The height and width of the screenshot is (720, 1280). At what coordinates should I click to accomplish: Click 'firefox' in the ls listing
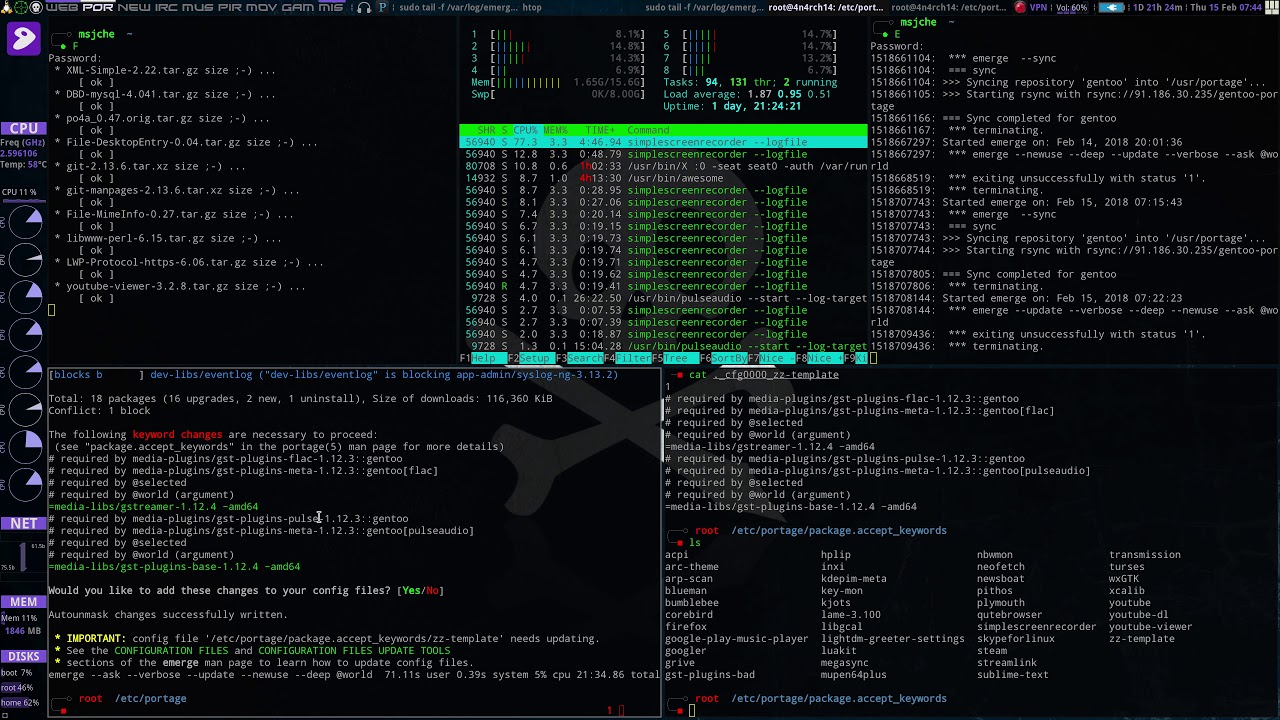pos(686,626)
